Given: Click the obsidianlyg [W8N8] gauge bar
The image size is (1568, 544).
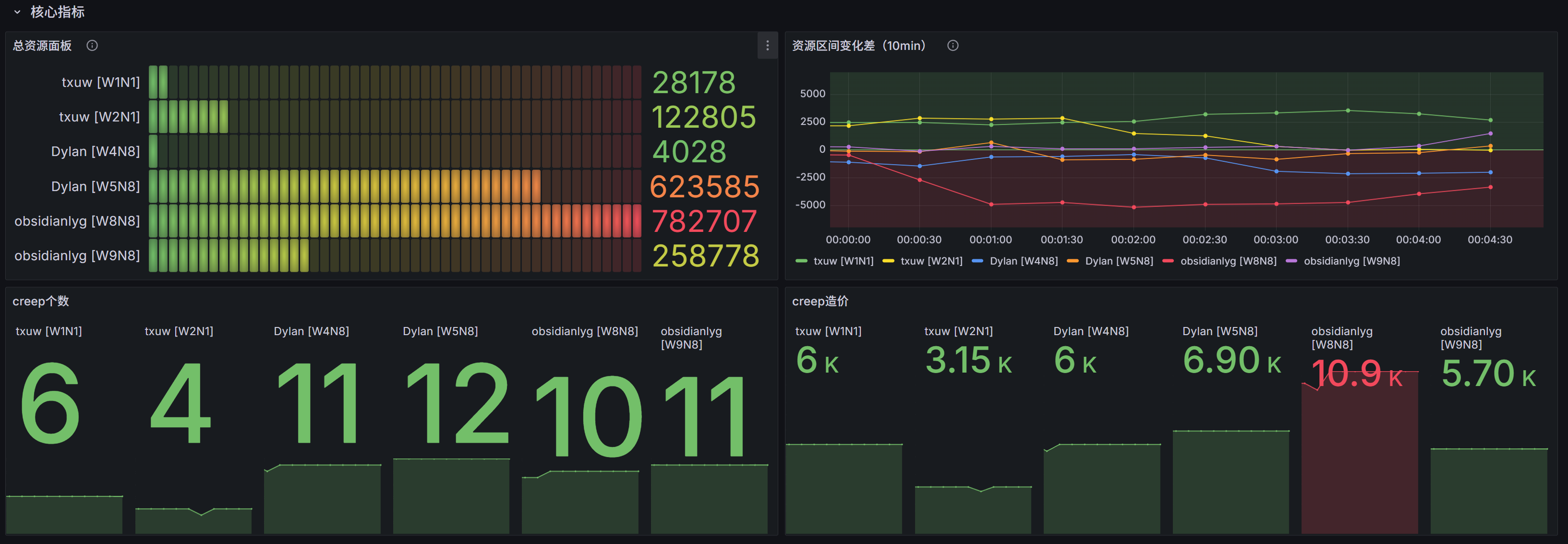Looking at the screenshot, I should 395,221.
